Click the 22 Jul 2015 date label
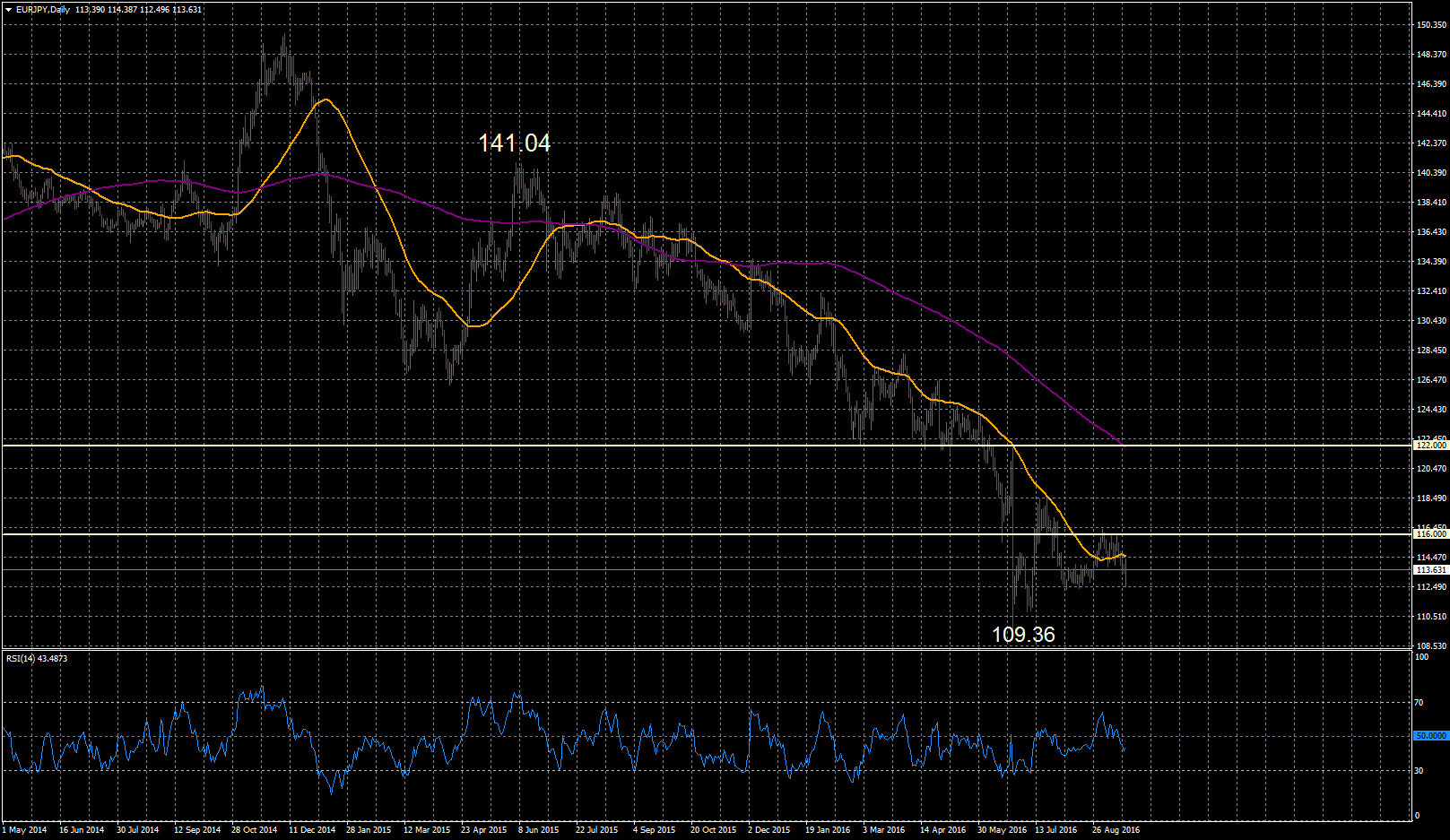 coord(597,830)
